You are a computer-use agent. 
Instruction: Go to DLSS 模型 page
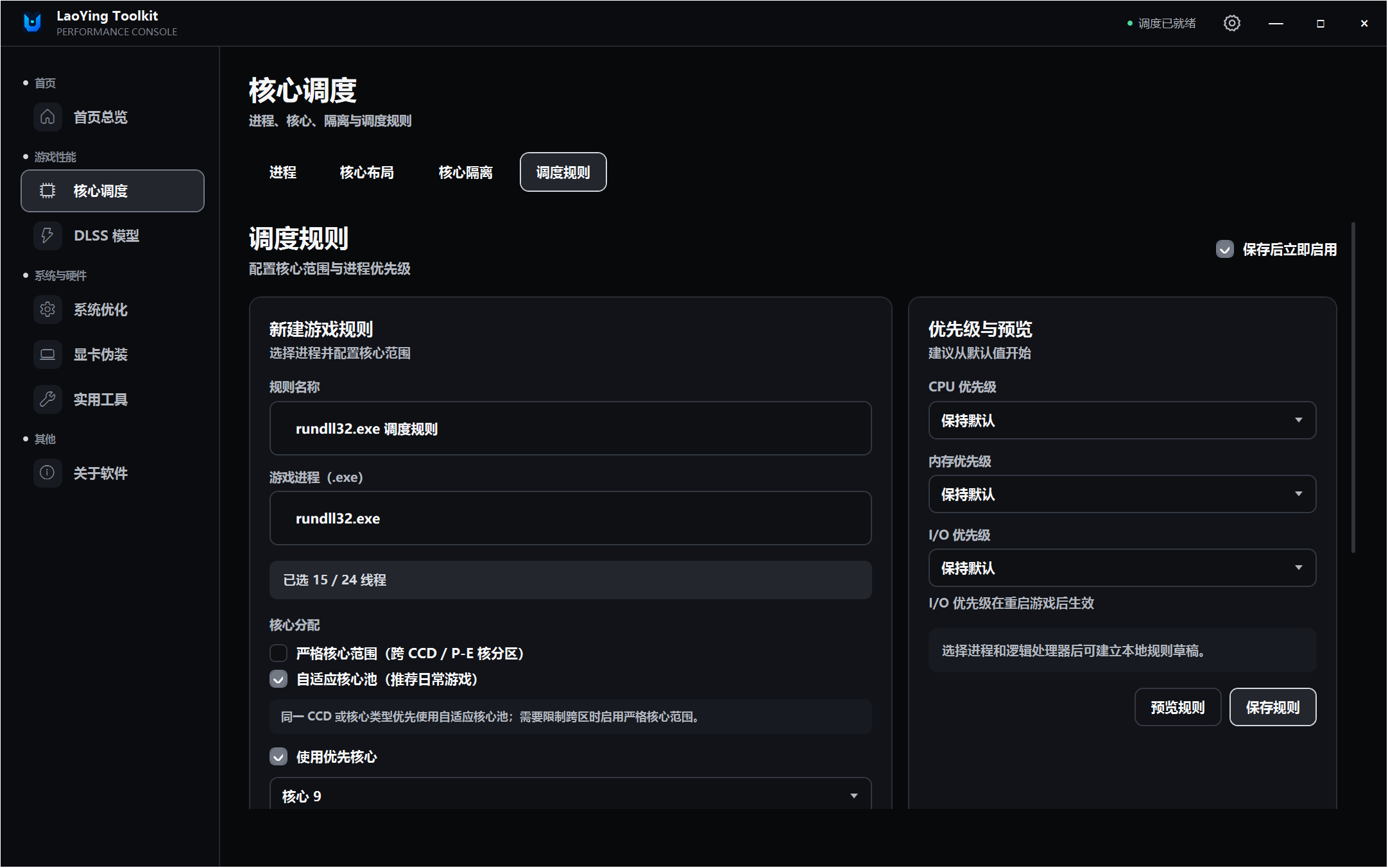tap(112, 235)
